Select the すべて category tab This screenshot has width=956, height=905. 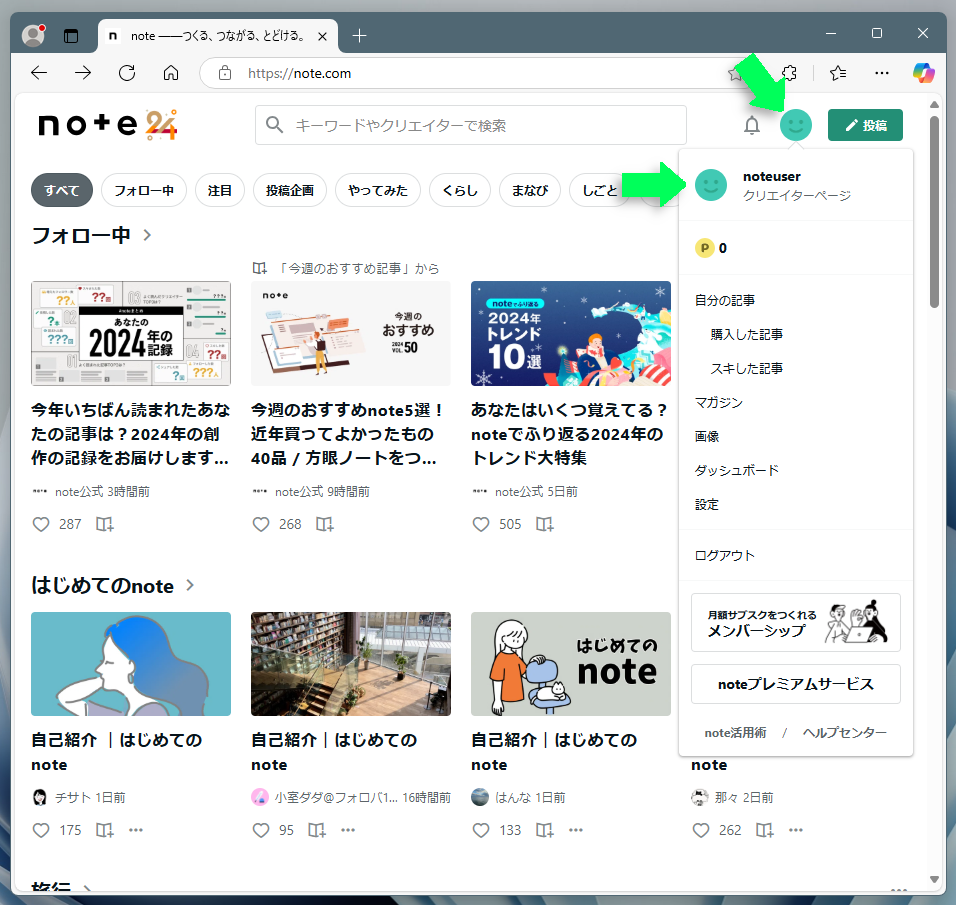pos(62,190)
